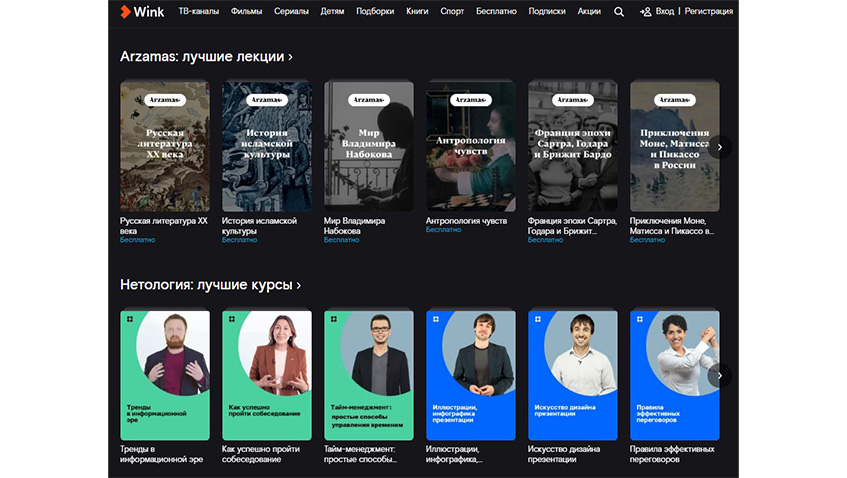Click Бесплатно label under Антропология чувств
This screenshot has width=847, height=478.
click(x=443, y=230)
